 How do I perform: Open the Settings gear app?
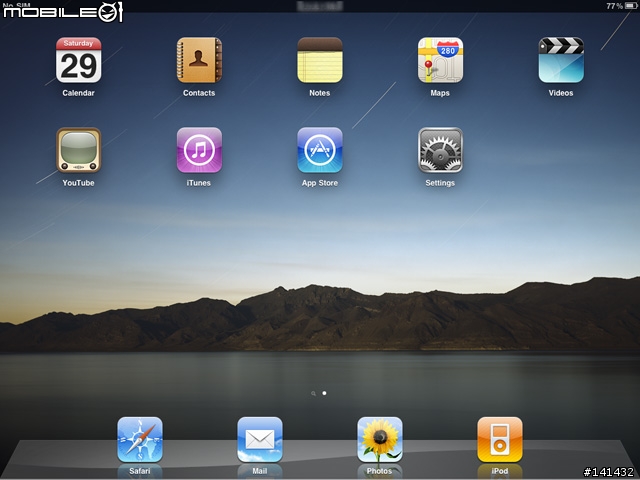[x=440, y=150]
